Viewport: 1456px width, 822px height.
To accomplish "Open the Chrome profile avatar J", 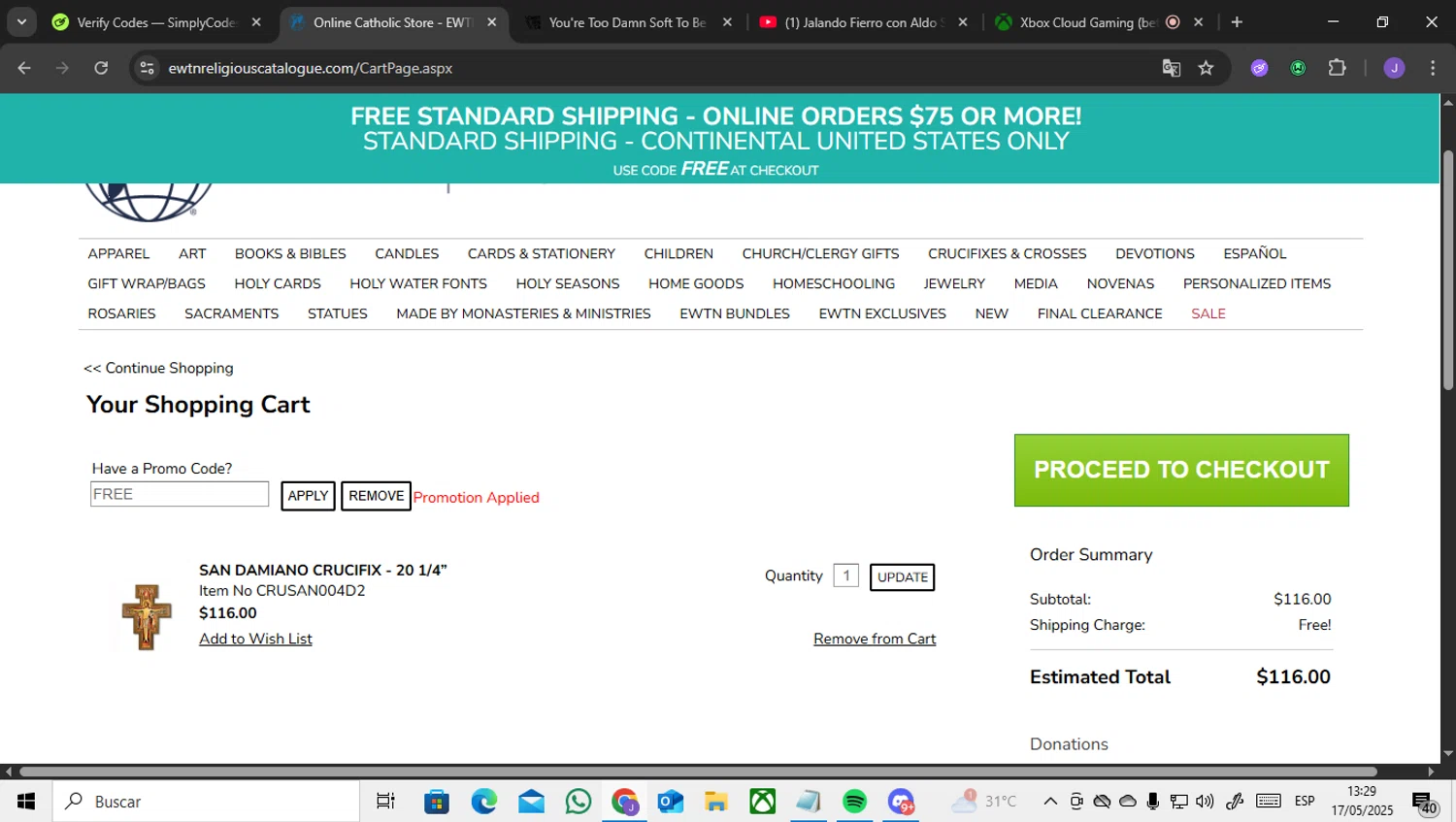I will (x=1394, y=68).
